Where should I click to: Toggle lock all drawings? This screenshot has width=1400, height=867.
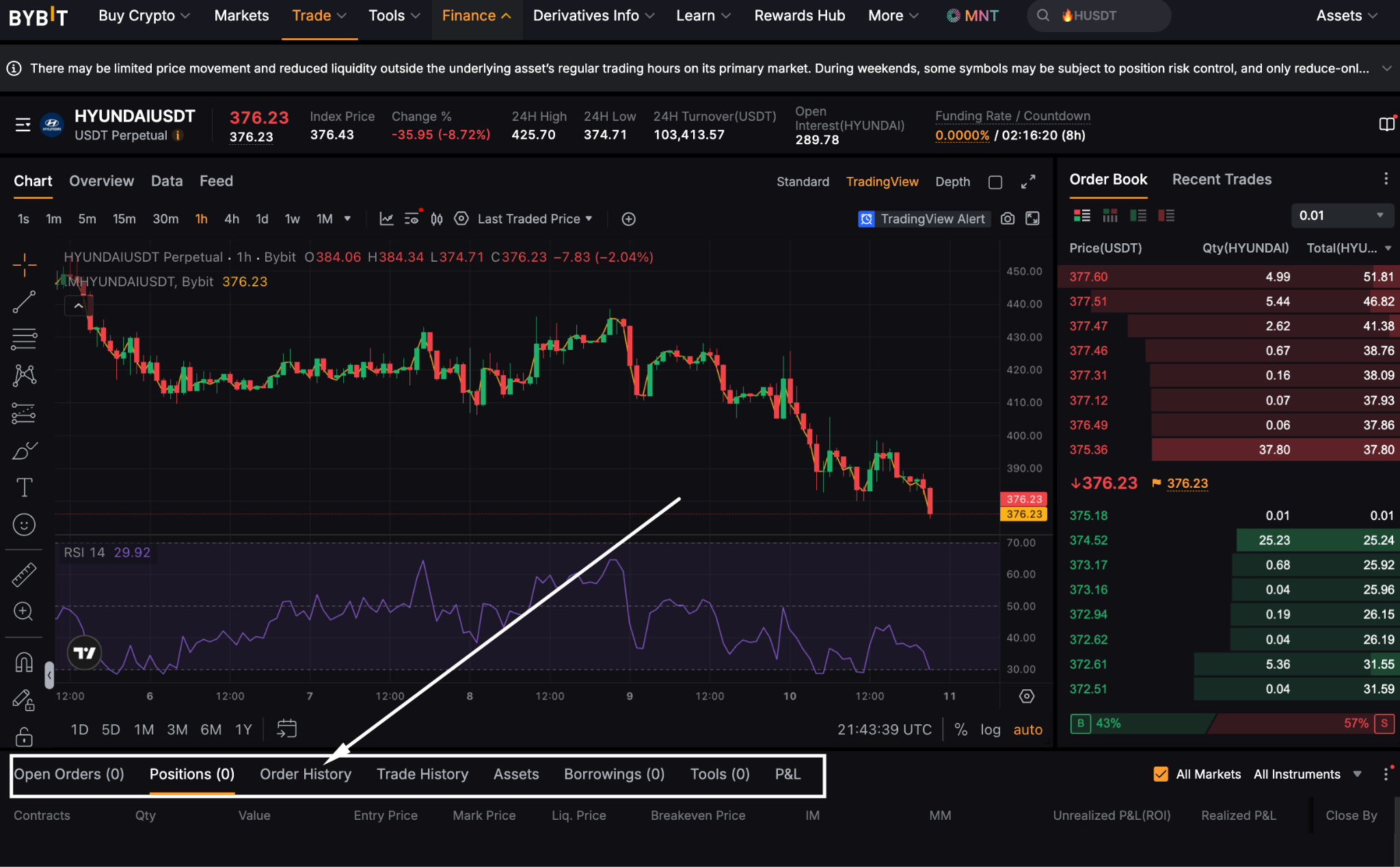click(24, 737)
